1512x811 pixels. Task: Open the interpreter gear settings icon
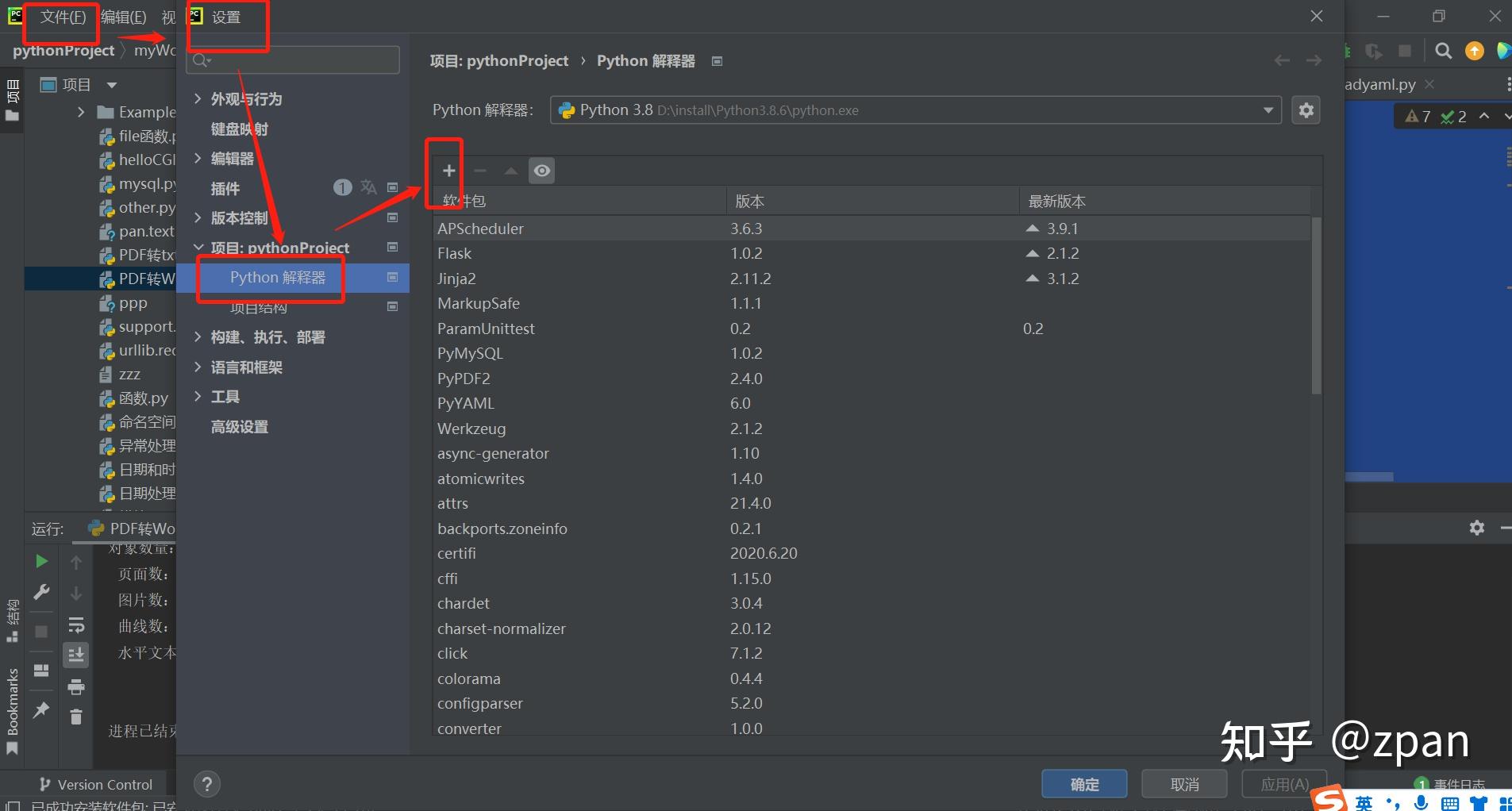pyautogui.click(x=1306, y=110)
